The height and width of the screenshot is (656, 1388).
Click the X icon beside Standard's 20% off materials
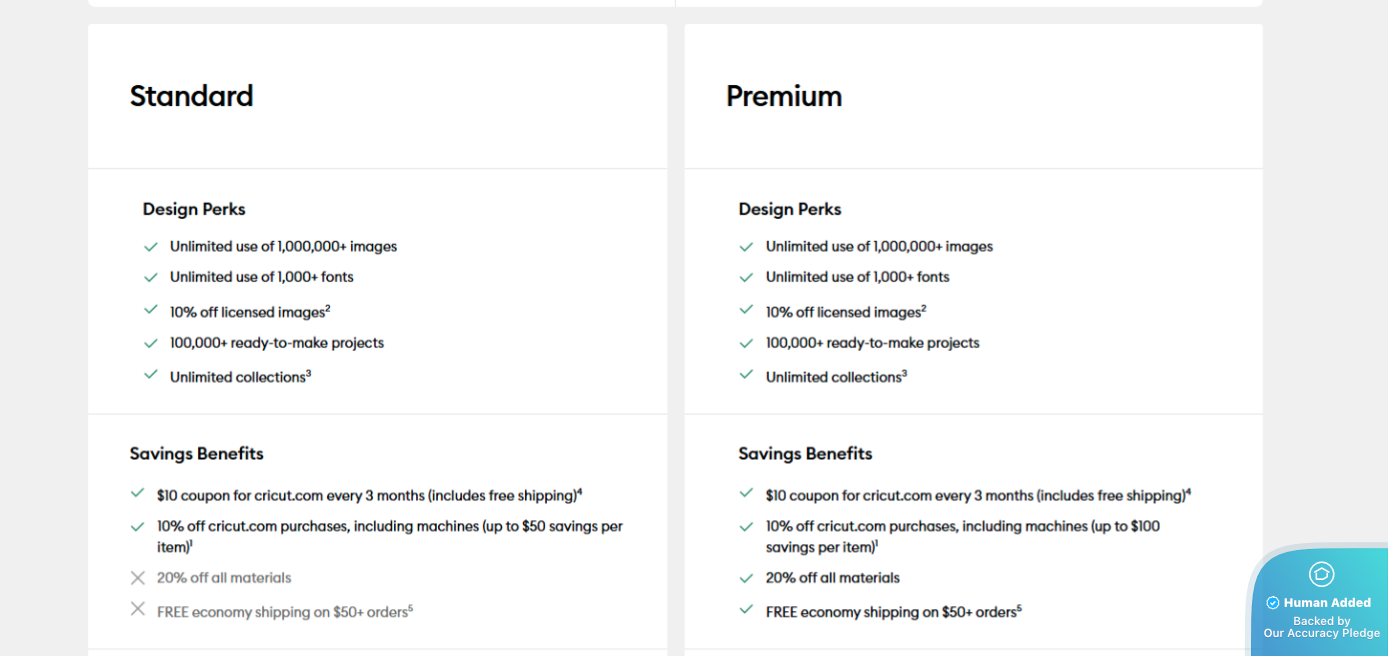tap(138, 578)
